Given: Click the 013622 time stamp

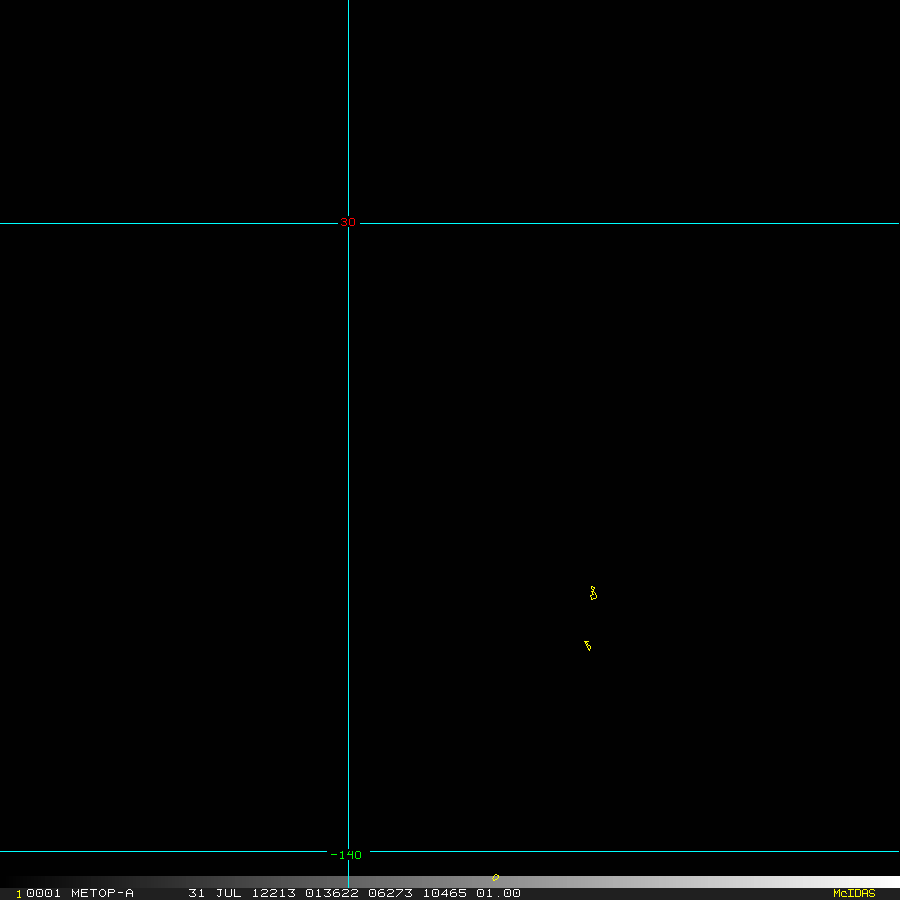Looking at the screenshot, I should pos(332,893).
